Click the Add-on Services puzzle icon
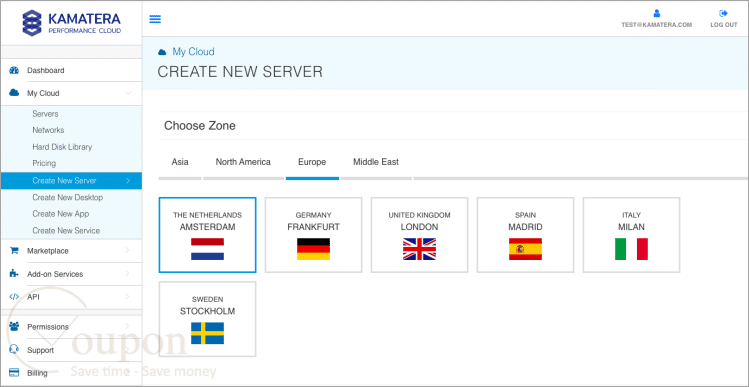The width and height of the screenshot is (749, 387). [14, 274]
